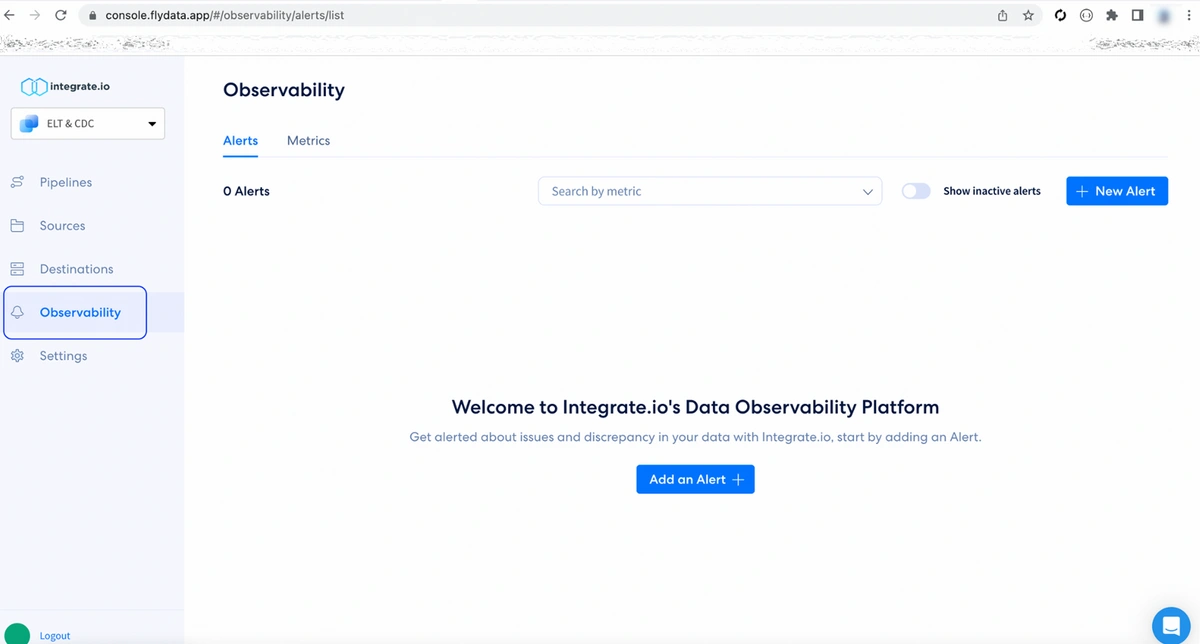
Task: Click the circular sync extension icon
Action: 1061,16
